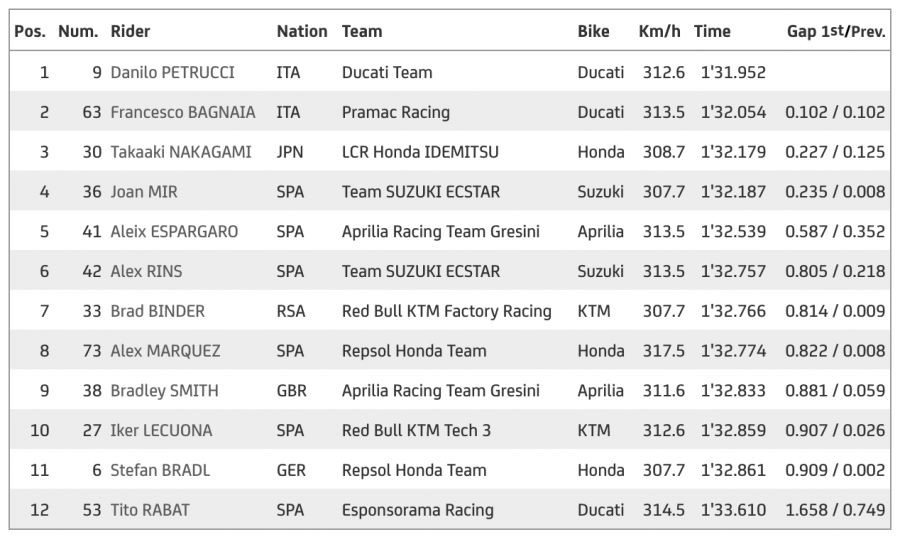Click the Rider column header
This screenshot has width=900, height=537.
[130, 31]
